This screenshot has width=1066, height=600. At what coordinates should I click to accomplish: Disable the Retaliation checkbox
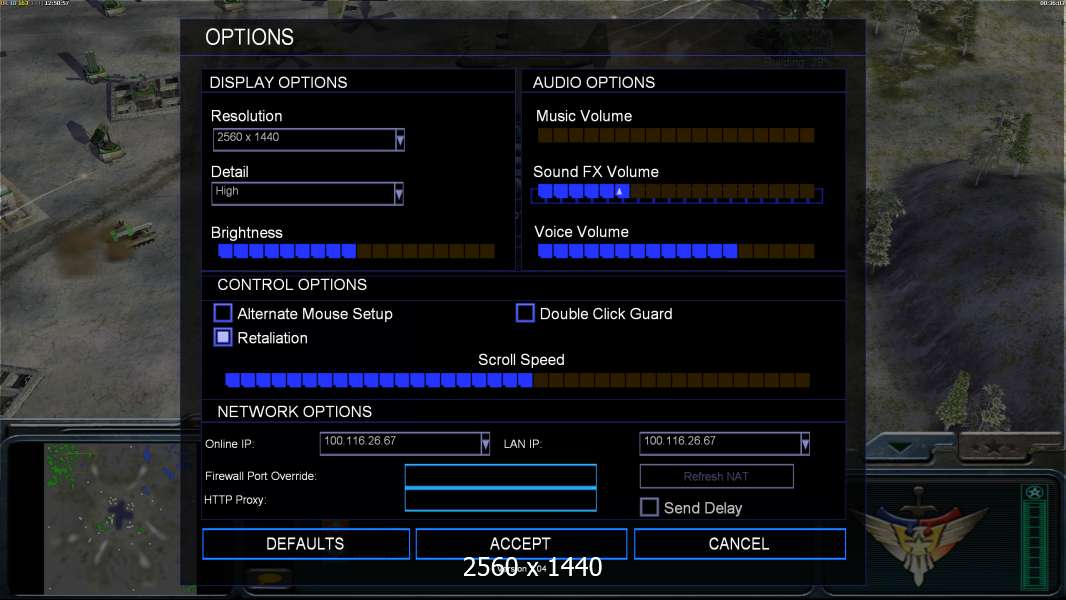(x=223, y=337)
